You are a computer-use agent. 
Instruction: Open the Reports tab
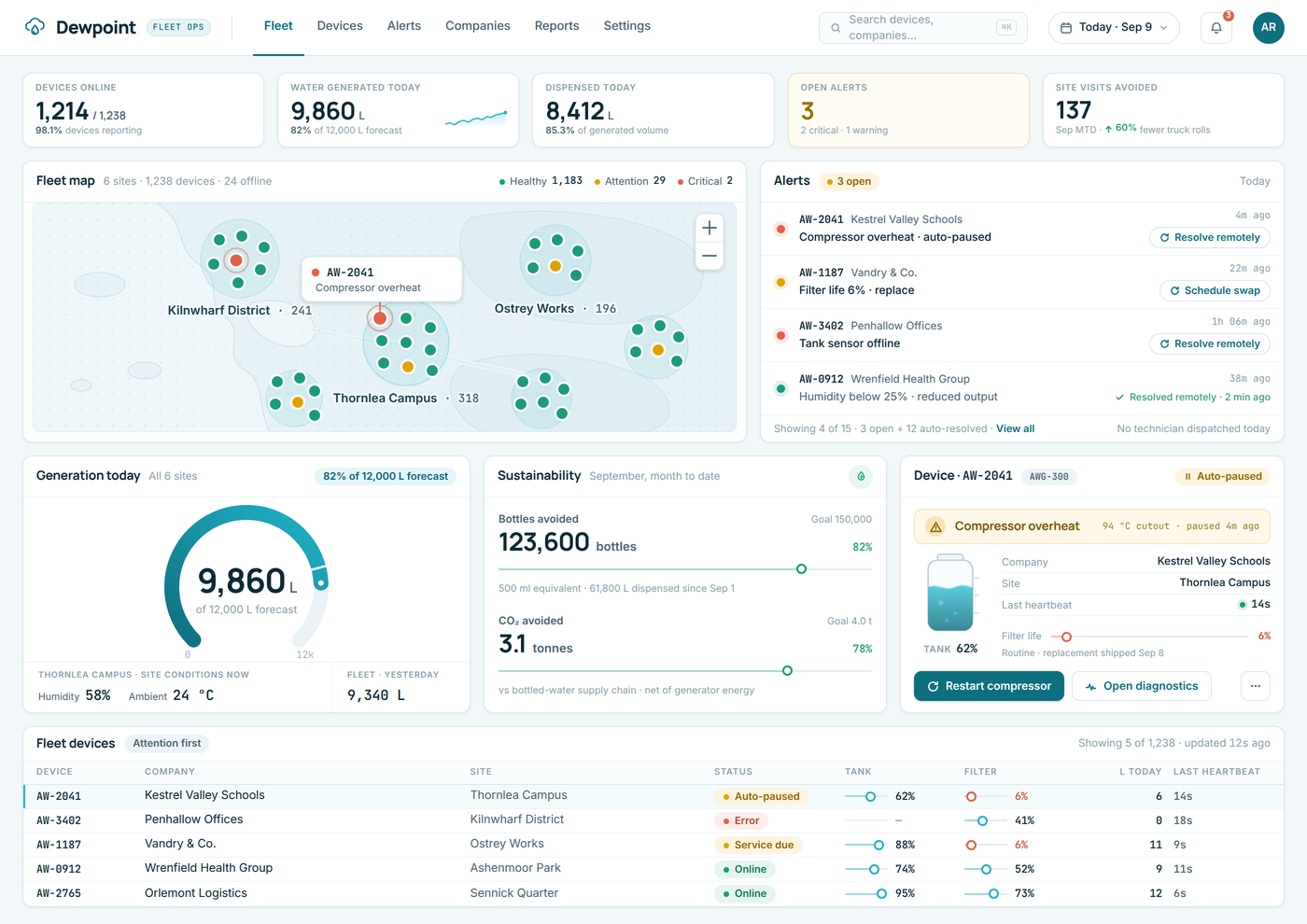557,26
